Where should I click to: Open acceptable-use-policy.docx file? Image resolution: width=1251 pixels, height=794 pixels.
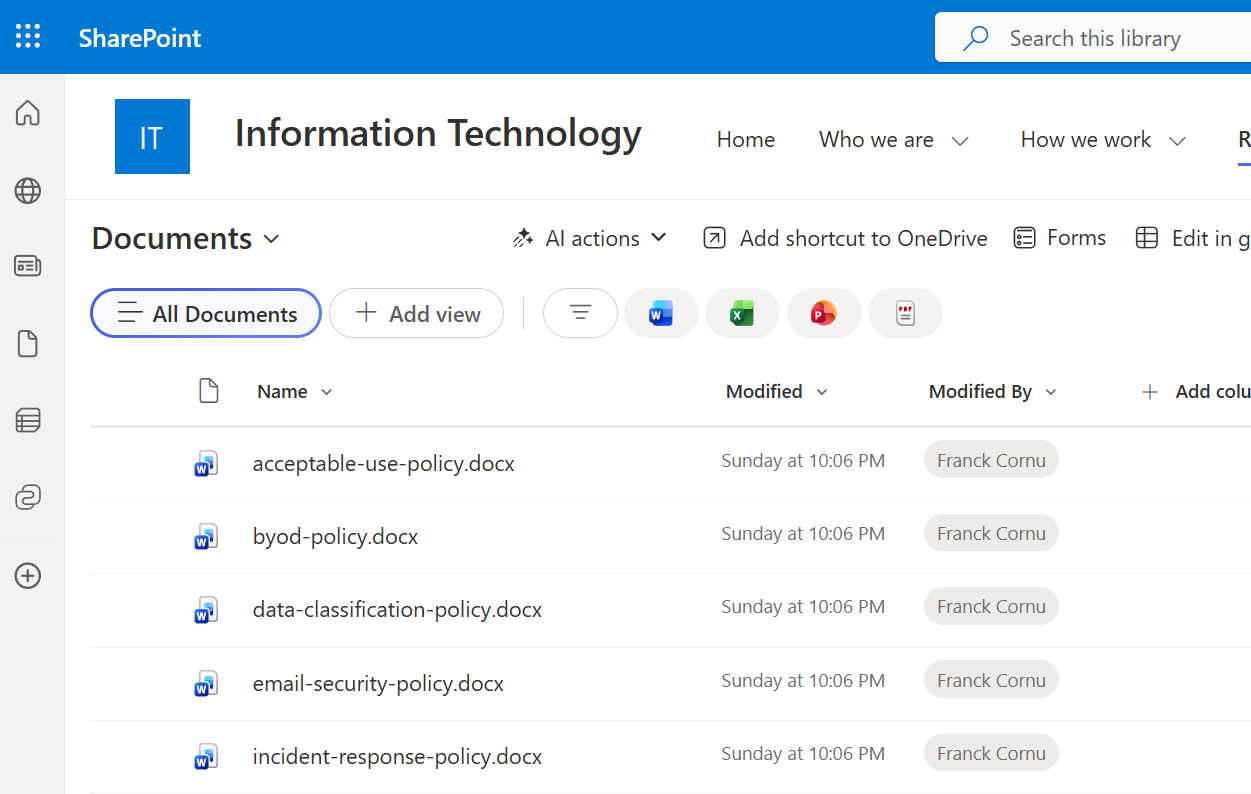click(383, 464)
